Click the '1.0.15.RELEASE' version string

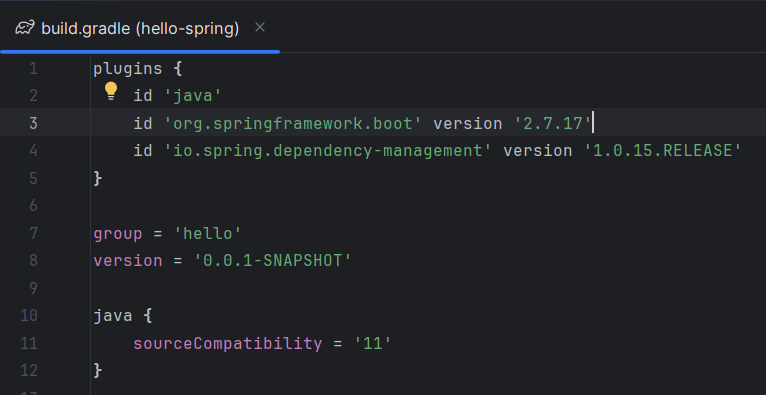[663, 151]
